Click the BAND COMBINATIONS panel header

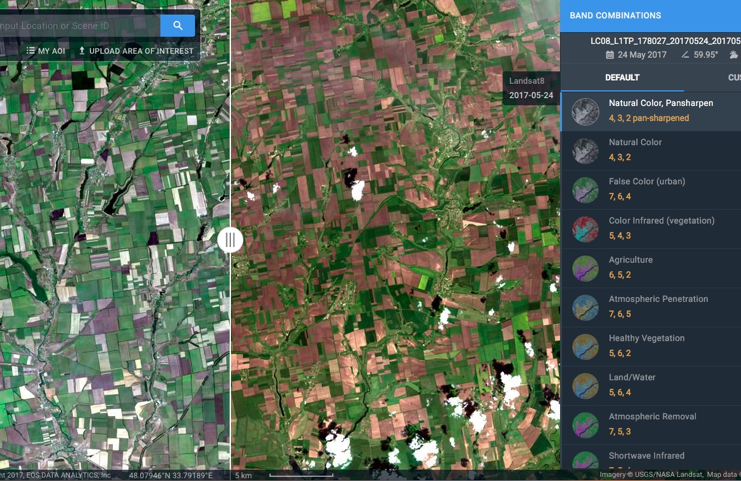(x=650, y=16)
